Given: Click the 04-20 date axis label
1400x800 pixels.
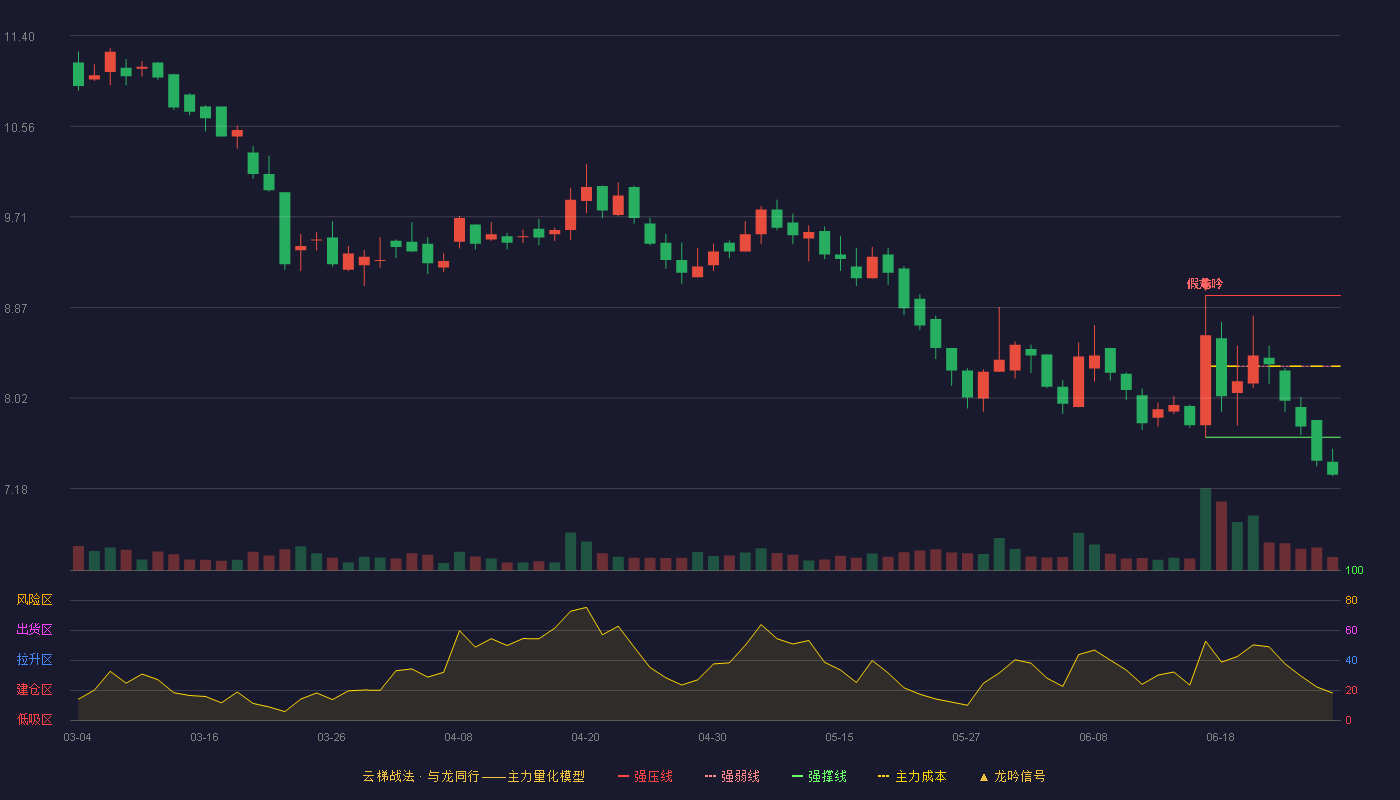Looking at the screenshot, I should click(585, 737).
